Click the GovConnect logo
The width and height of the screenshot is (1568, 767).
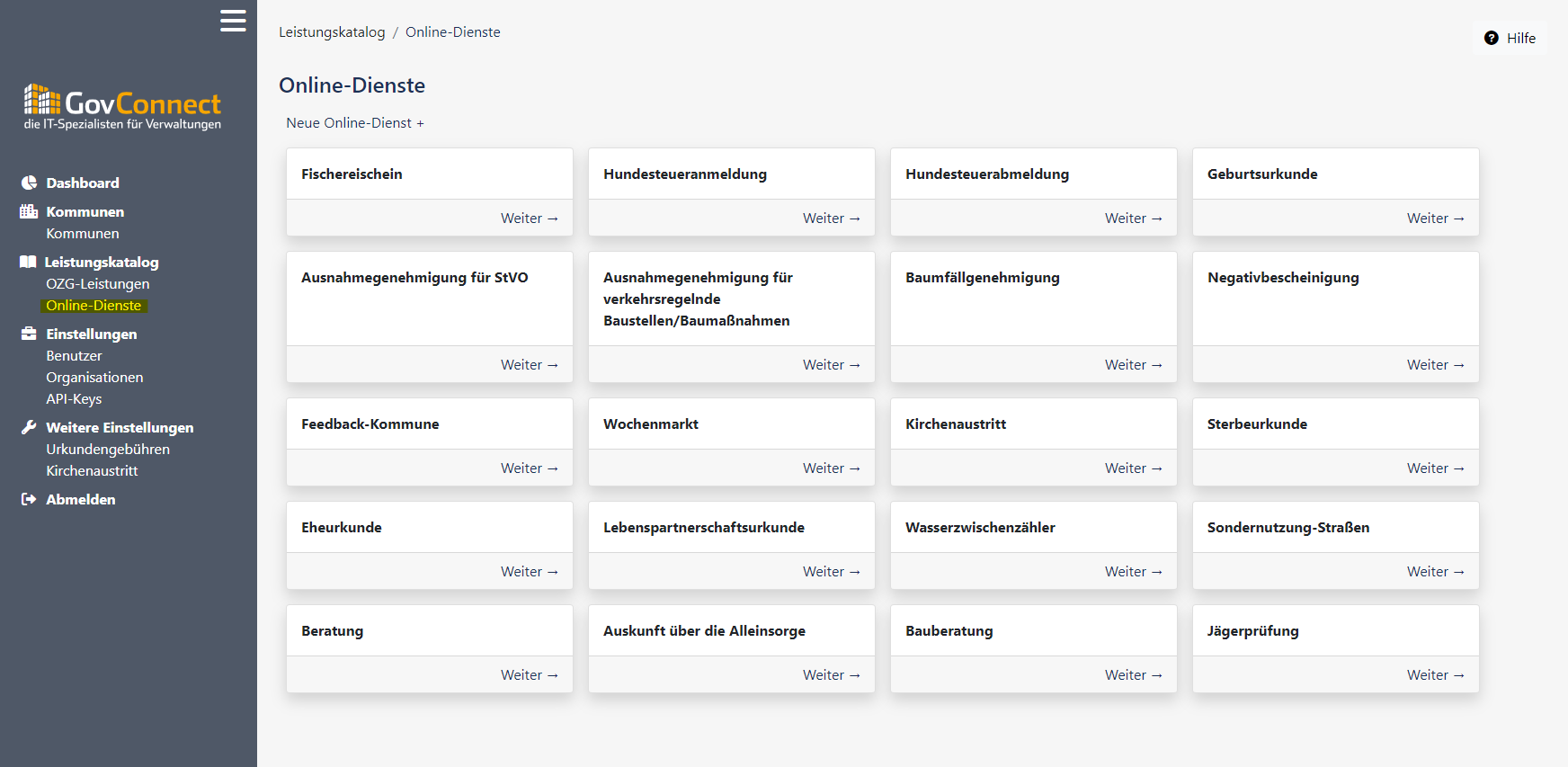click(x=122, y=107)
